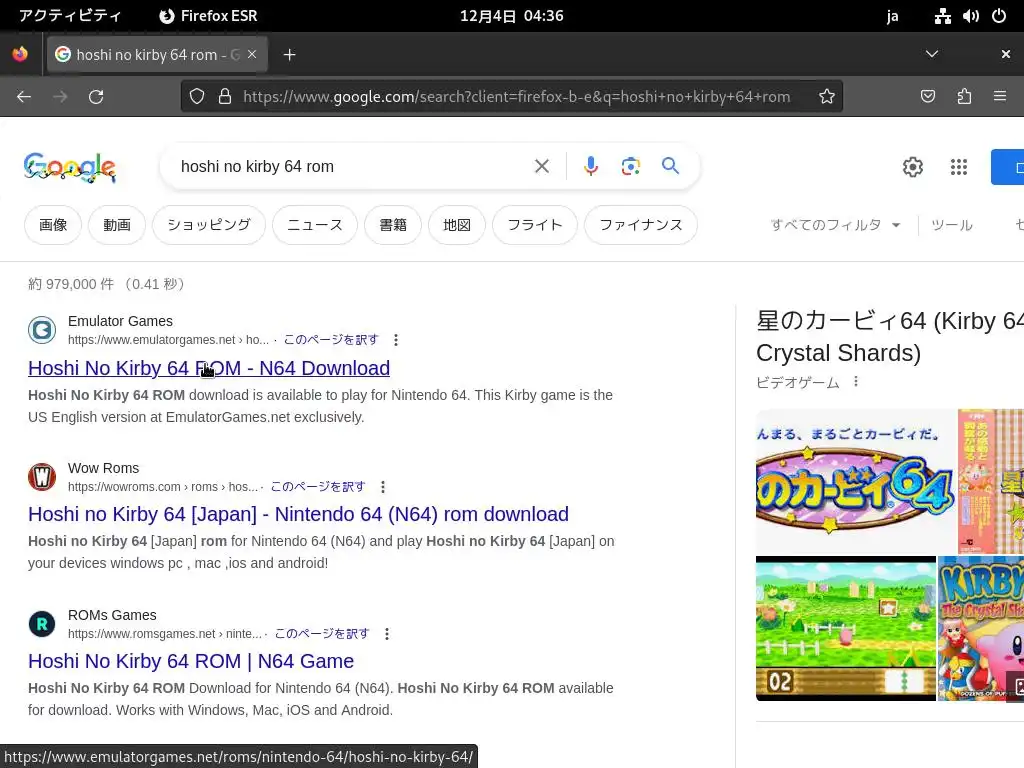This screenshot has width=1024, height=768.
Task: Close the hoshi no kirby 64 rom tab
Action: (252, 54)
